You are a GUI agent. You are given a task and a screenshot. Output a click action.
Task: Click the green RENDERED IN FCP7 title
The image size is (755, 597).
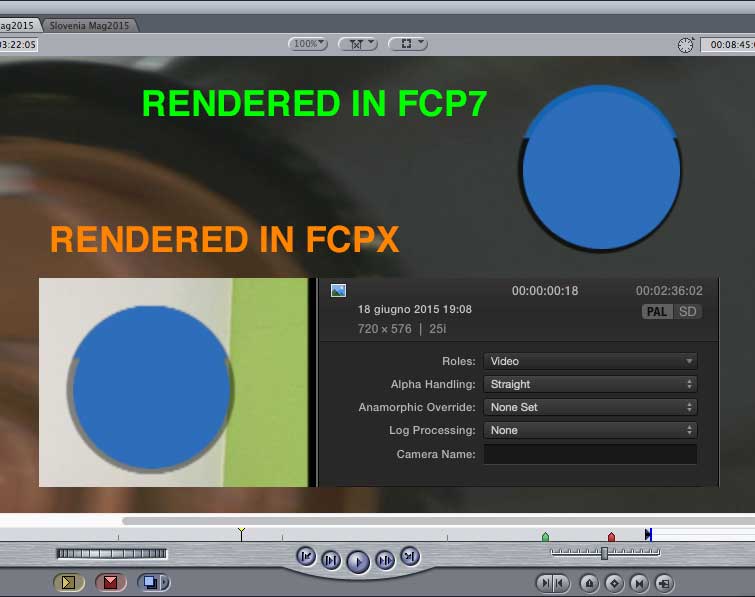click(315, 104)
